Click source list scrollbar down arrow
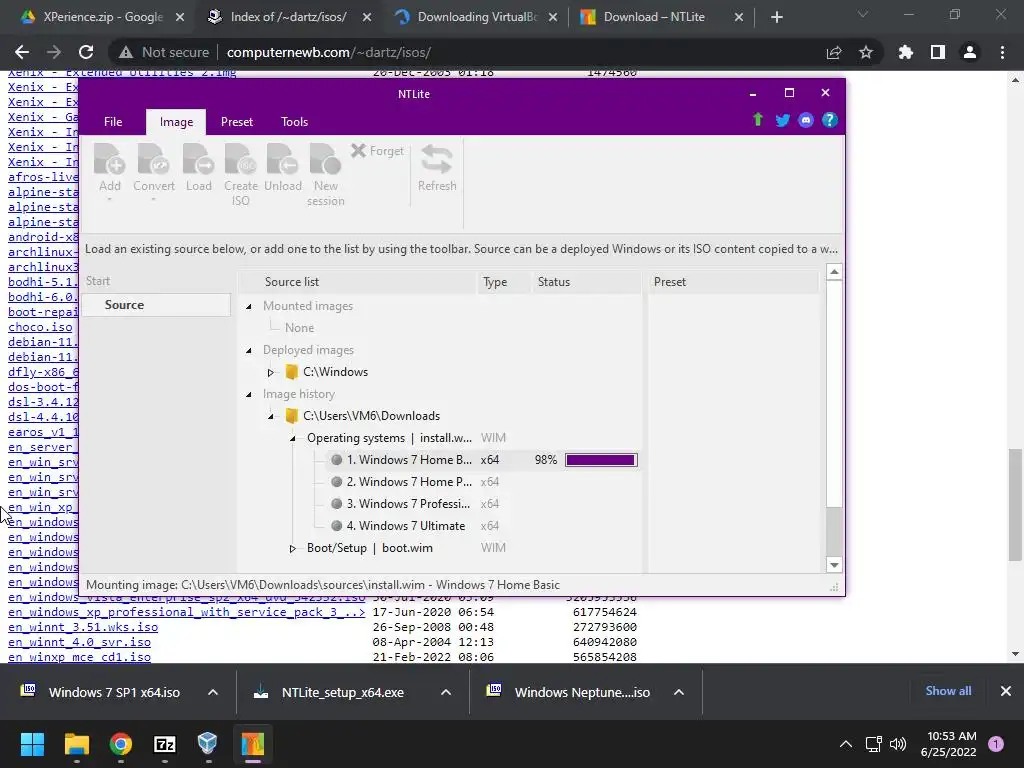The width and height of the screenshot is (1024, 768). [834, 565]
